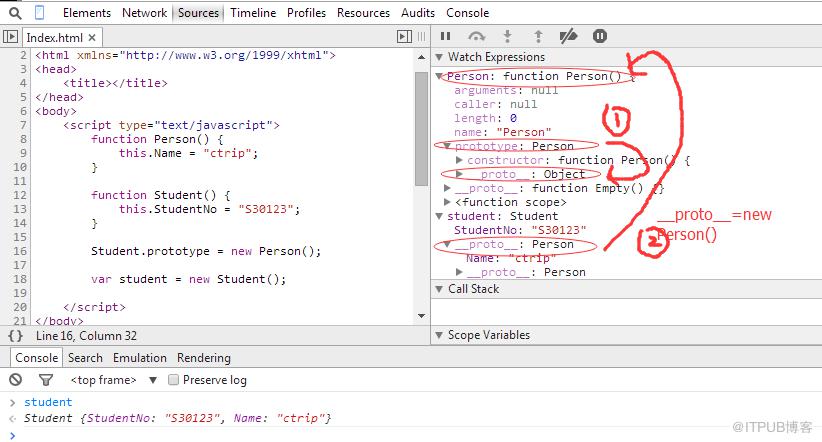The height and width of the screenshot is (442, 822).
Task: Click the 'StudentNo: "S30123"' property row
Action: (520, 230)
